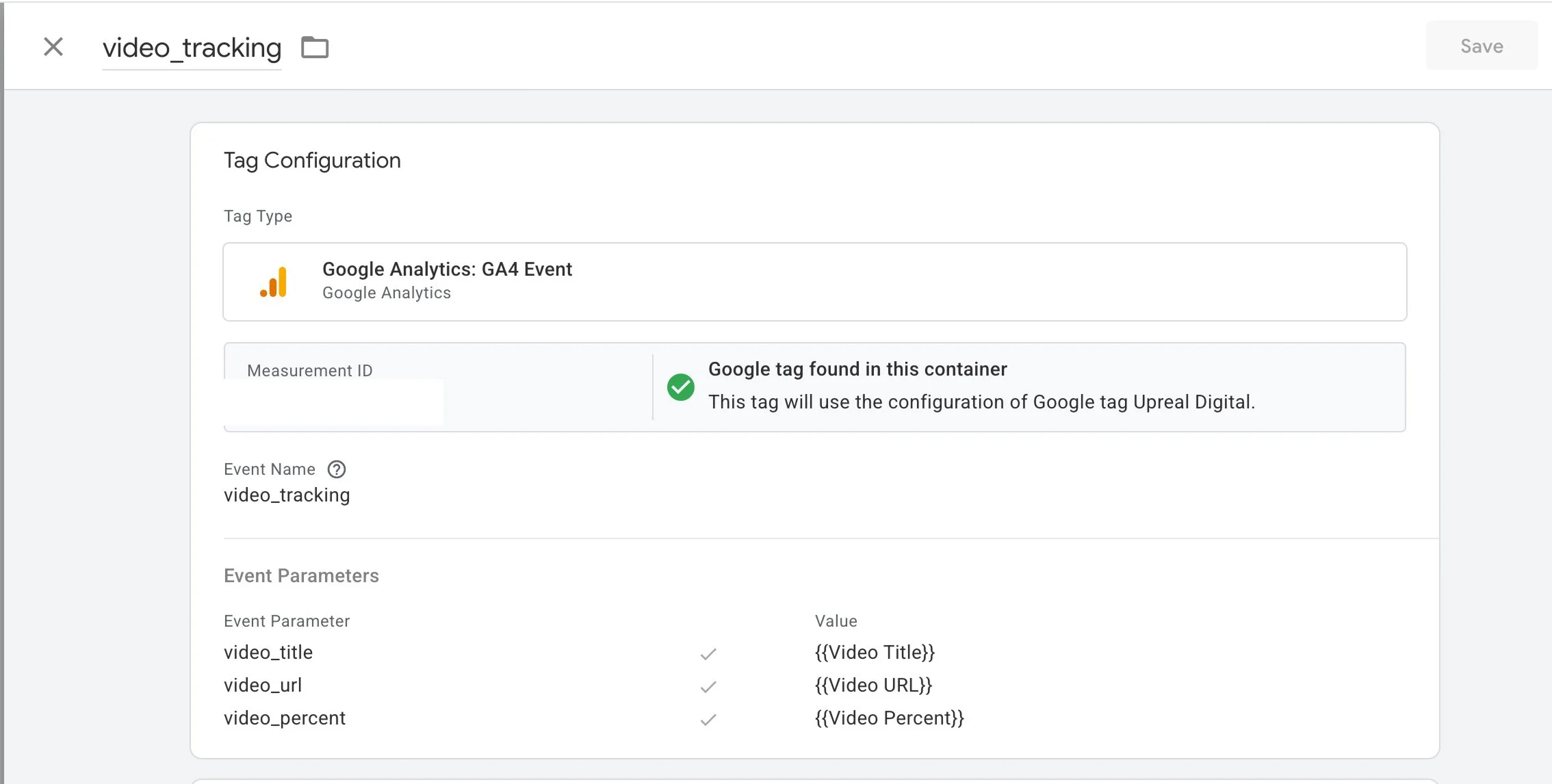Edit the video_tracking tag name title

192,48
